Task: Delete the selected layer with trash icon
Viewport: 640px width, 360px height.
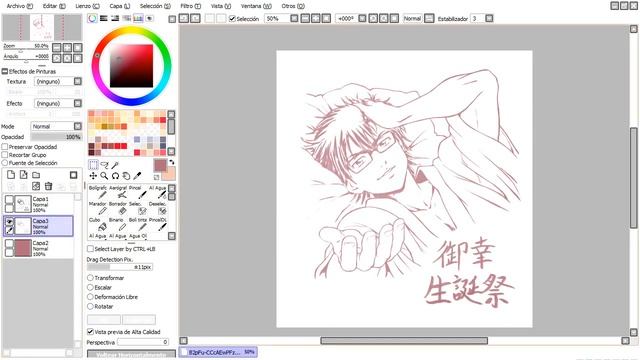Action: pyautogui.click(x=49, y=186)
